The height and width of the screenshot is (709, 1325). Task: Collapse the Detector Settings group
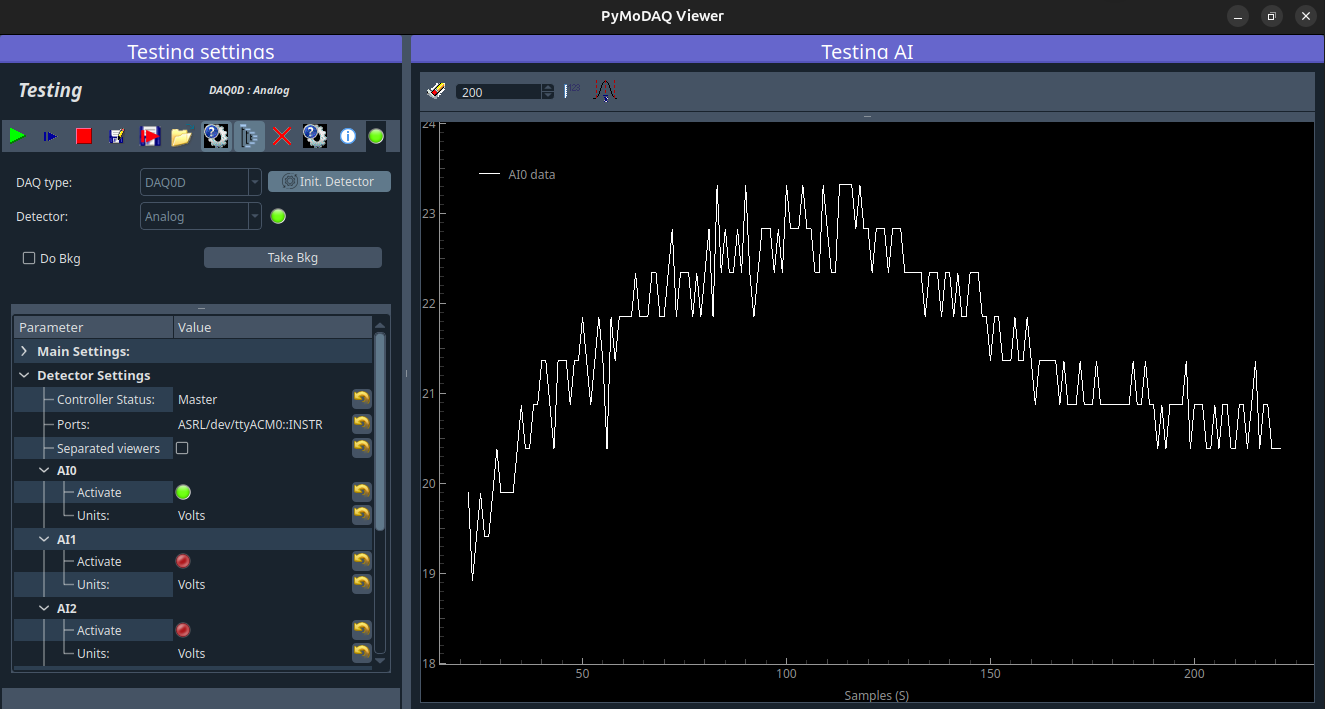[x=24, y=375]
